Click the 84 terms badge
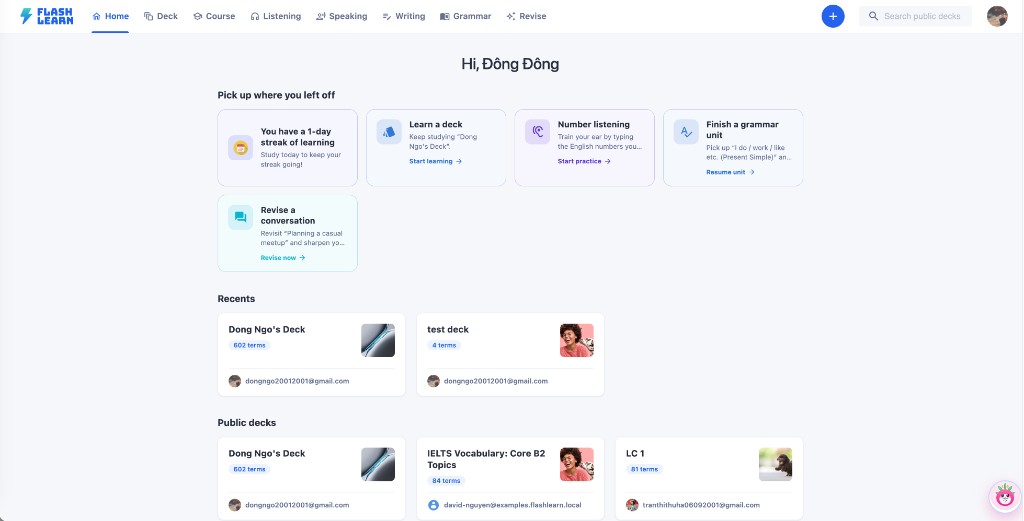Screen dimensions: 1024x521 pyautogui.click(x=446, y=481)
